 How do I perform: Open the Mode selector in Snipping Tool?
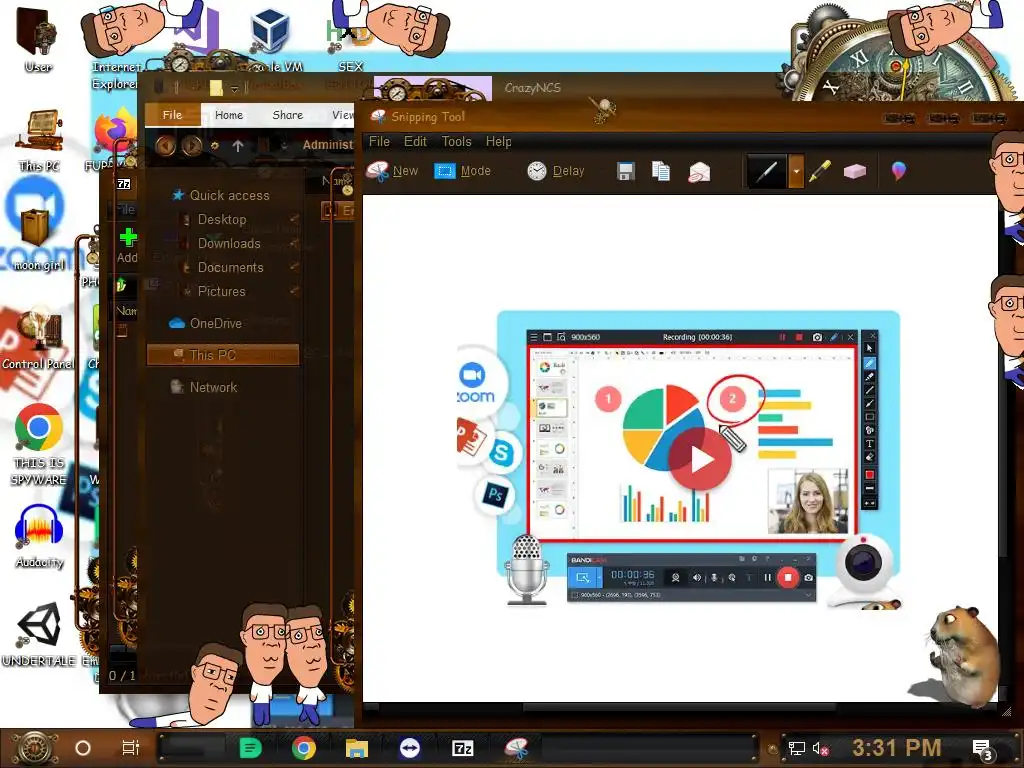[x=462, y=171]
